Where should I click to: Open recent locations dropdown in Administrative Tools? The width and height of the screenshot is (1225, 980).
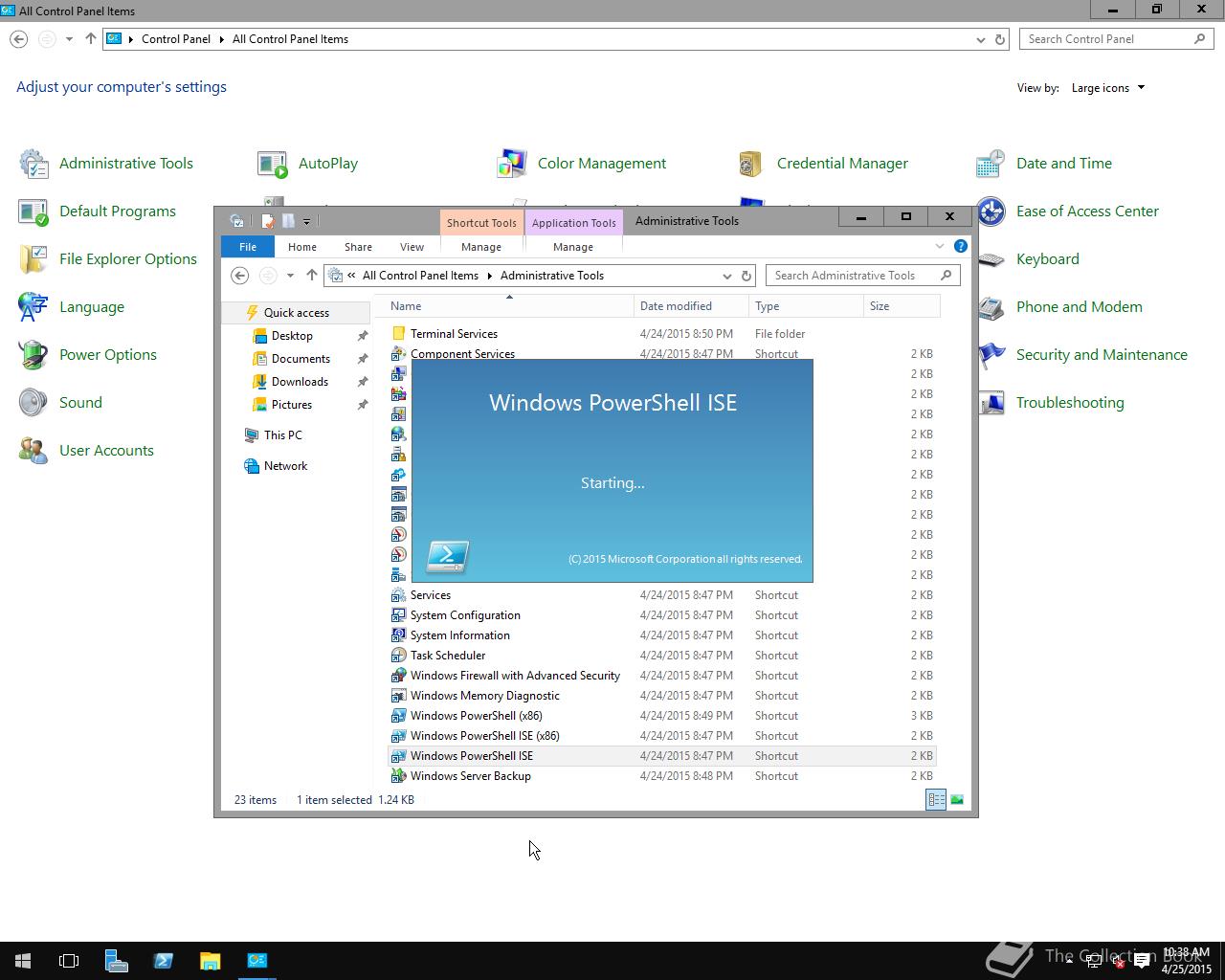pyautogui.click(x=290, y=276)
